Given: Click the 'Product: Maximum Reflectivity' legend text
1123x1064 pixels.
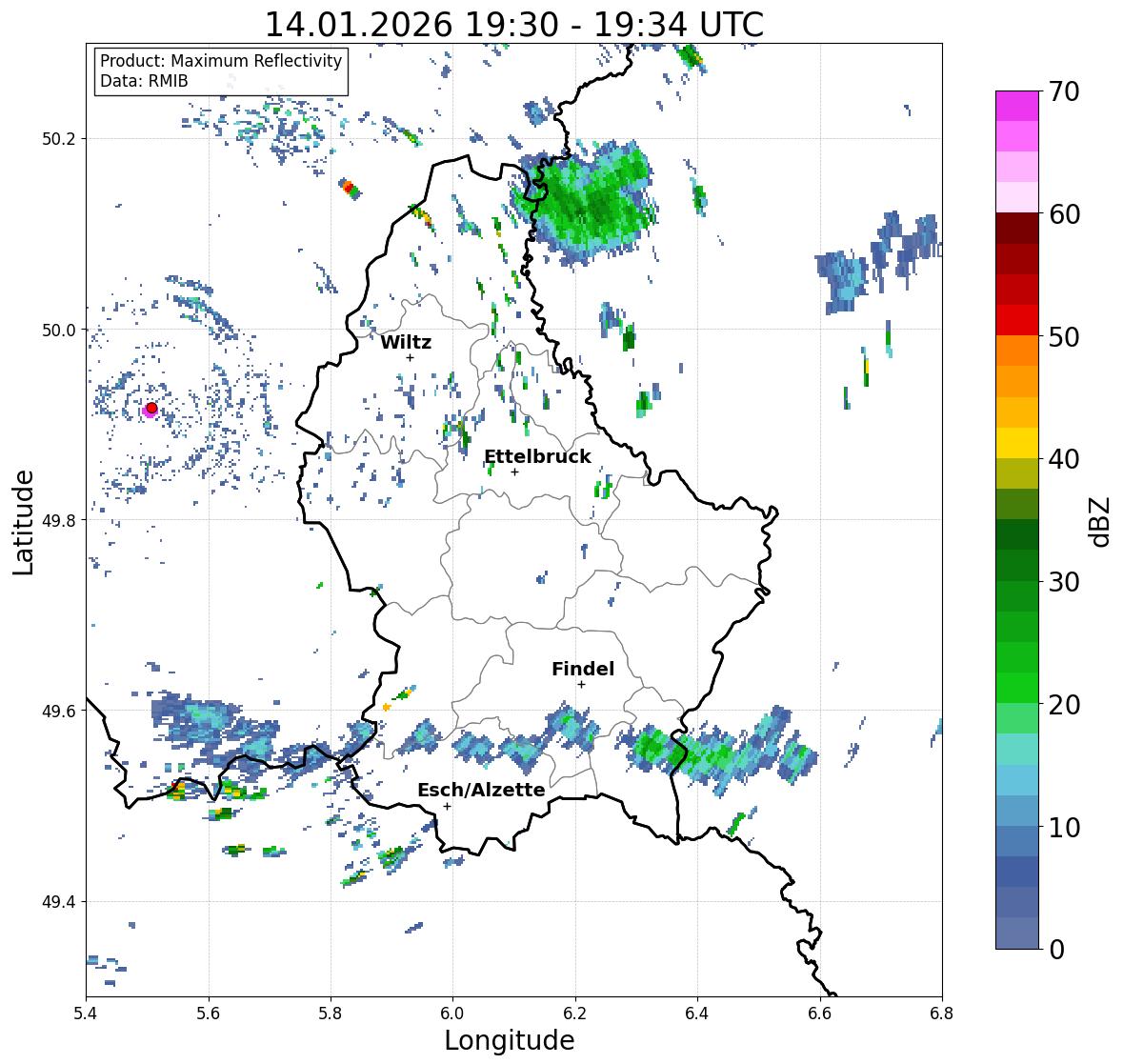Looking at the screenshot, I should 221,61.
